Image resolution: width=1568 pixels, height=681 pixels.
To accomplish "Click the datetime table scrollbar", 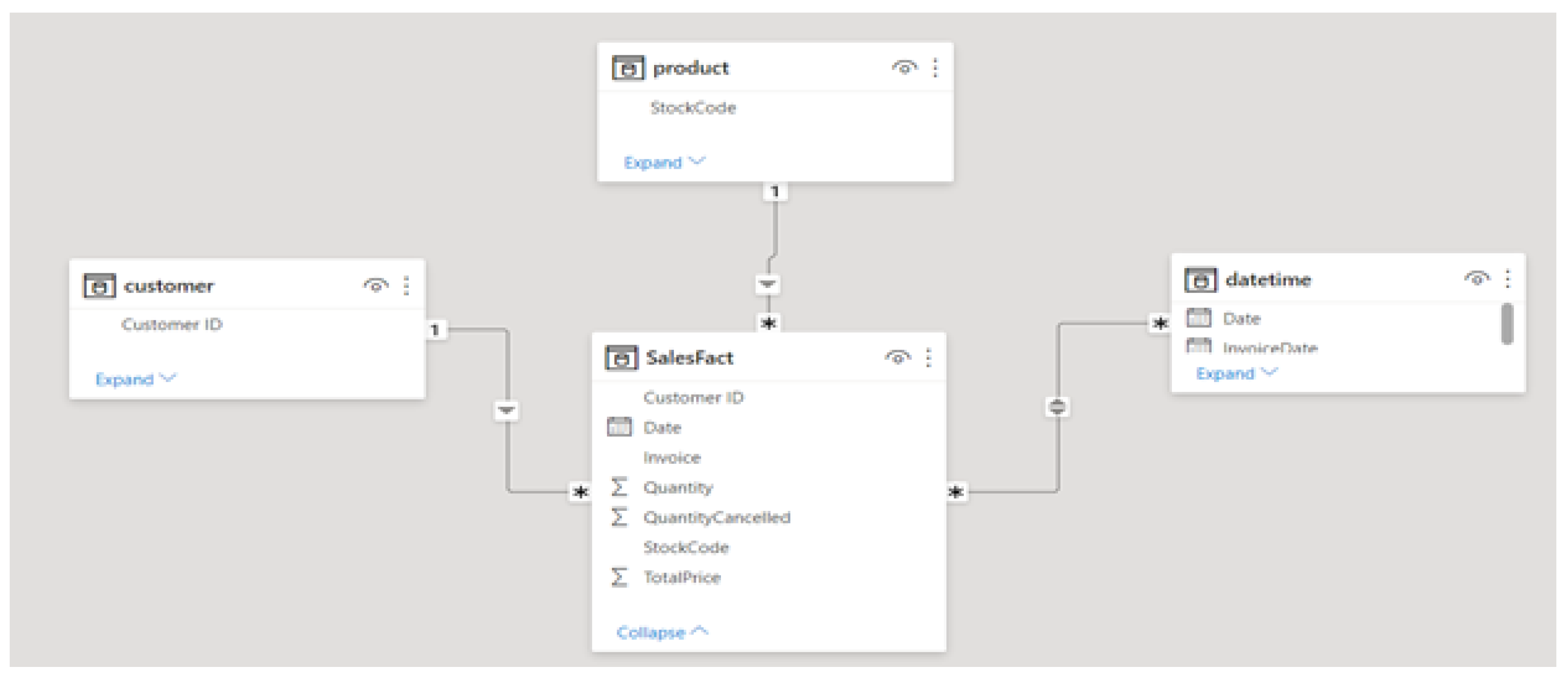I will 1507,324.
